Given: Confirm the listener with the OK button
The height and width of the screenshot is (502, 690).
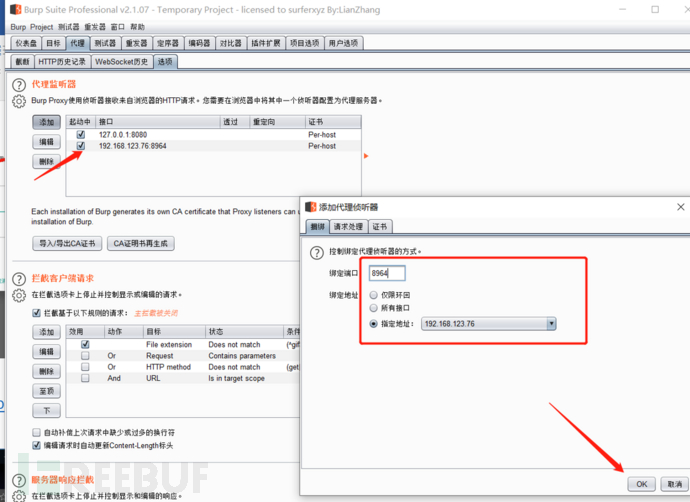Looking at the screenshot, I should click(642, 484).
